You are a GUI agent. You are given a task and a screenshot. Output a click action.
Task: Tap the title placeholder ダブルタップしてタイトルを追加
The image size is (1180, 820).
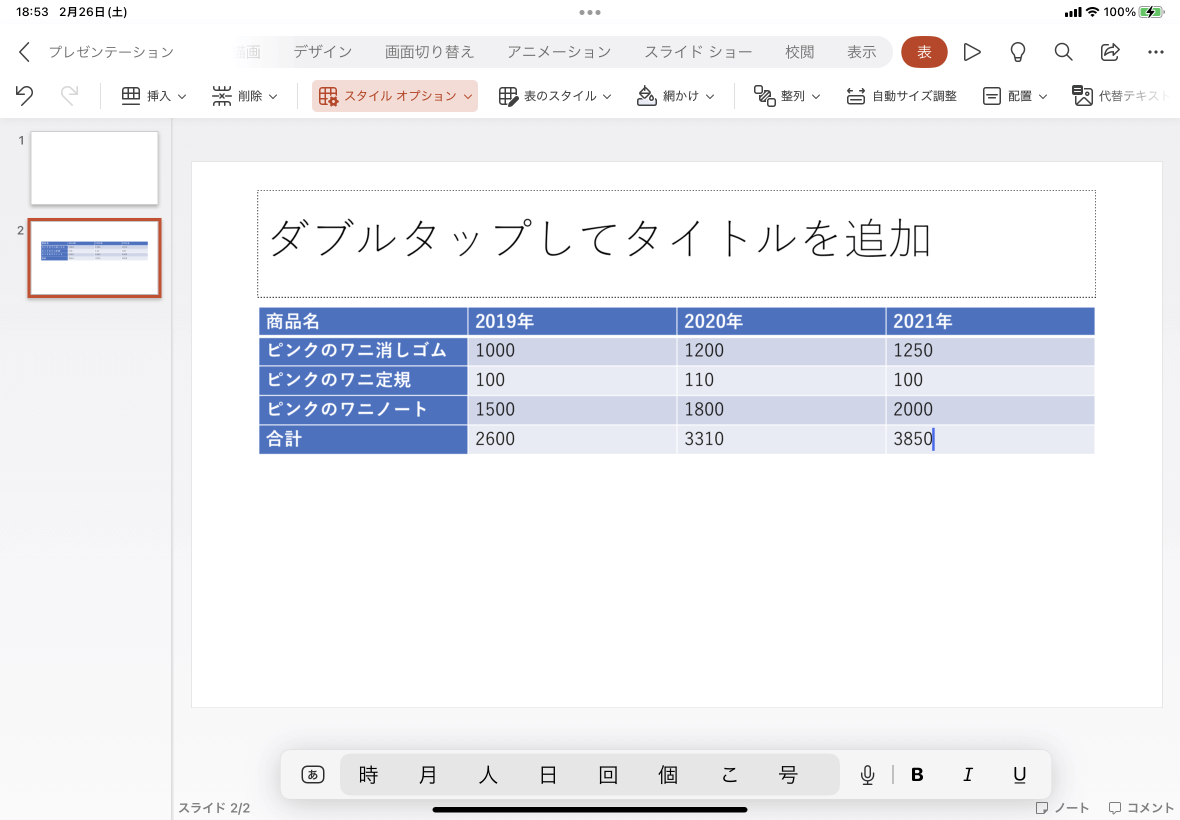click(x=676, y=244)
